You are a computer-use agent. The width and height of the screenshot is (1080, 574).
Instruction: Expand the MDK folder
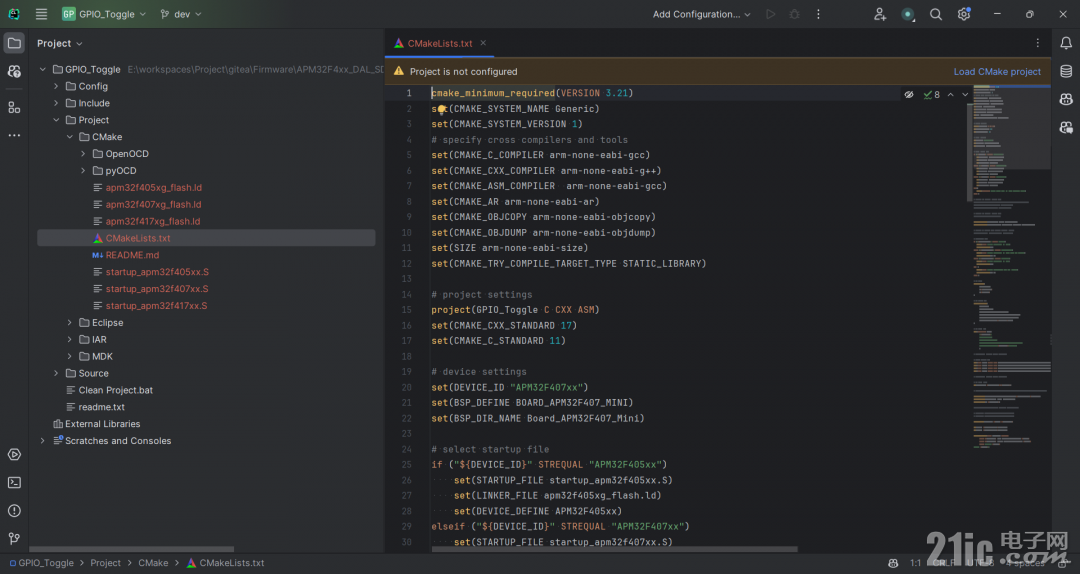pos(70,356)
